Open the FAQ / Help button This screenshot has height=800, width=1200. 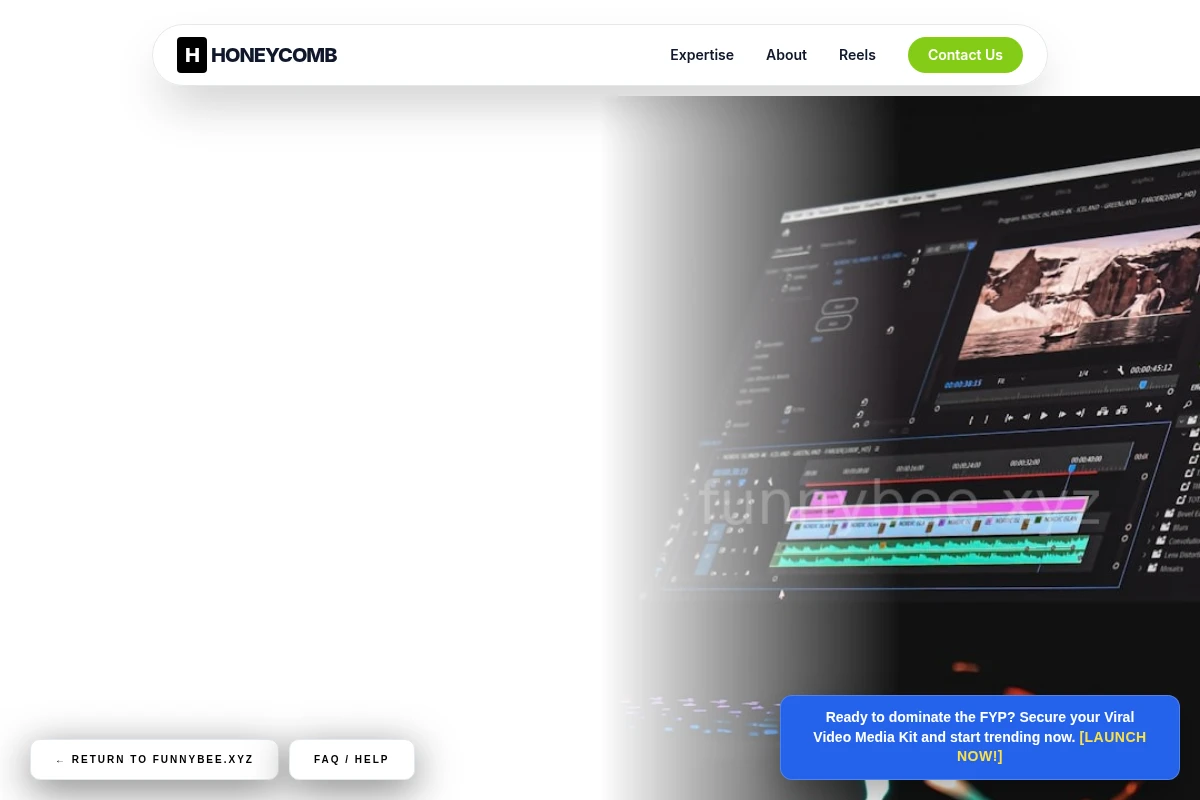point(352,760)
